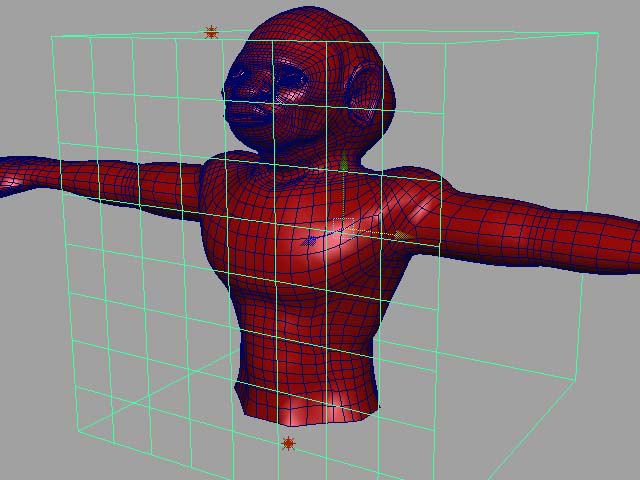
Task: Select the top-right corner of green lattice
Action: pos(598,33)
